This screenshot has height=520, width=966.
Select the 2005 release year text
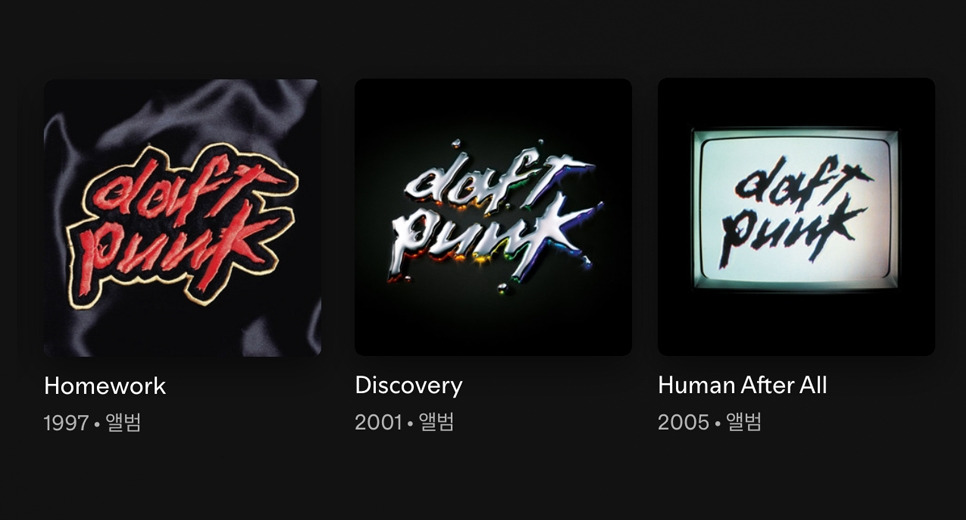point(683,423)
